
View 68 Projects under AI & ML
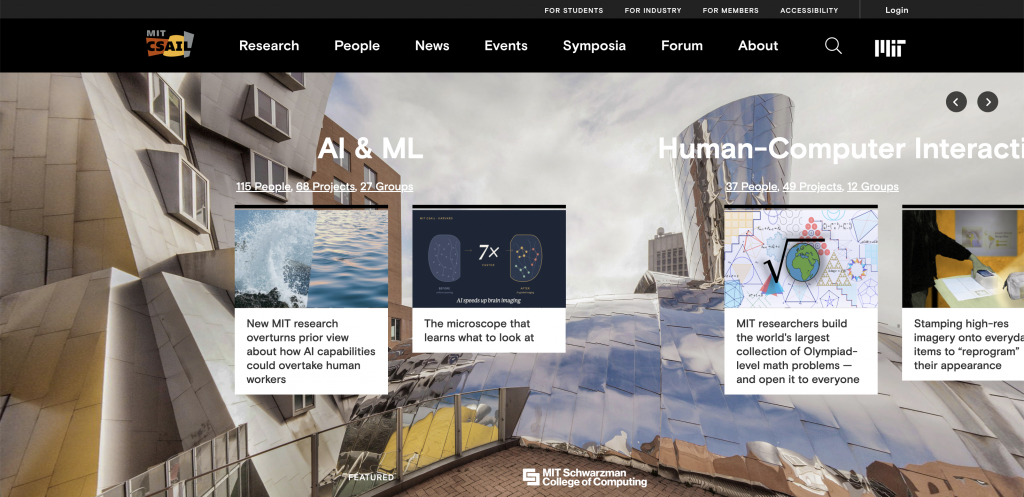pos(325,187)
